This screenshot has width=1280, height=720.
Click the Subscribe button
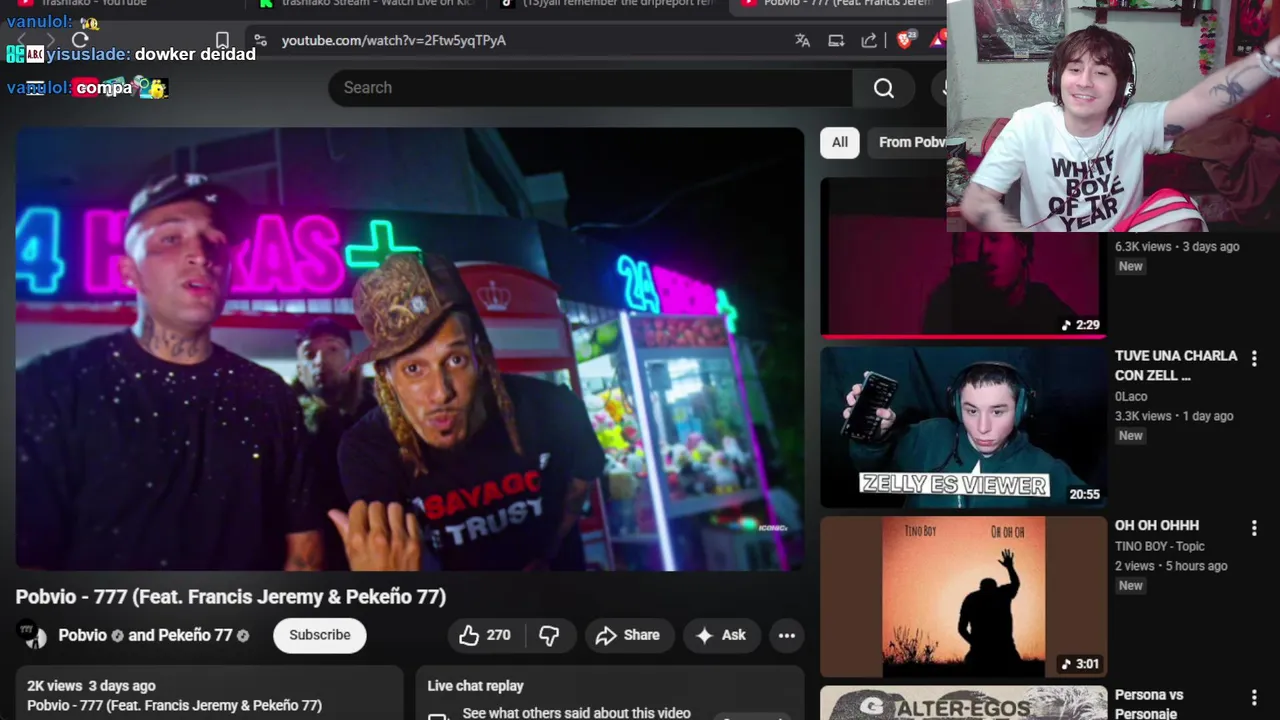pyautogui.click(x=320, y=635)
